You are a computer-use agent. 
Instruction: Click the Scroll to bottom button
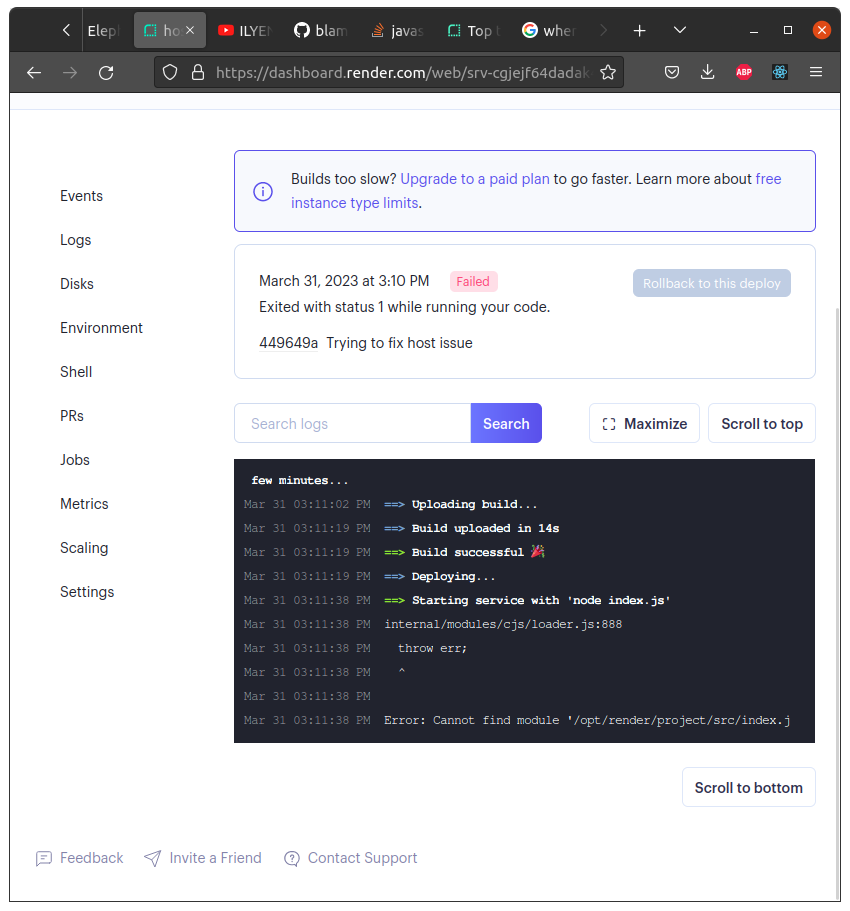[x=748, y=788]
